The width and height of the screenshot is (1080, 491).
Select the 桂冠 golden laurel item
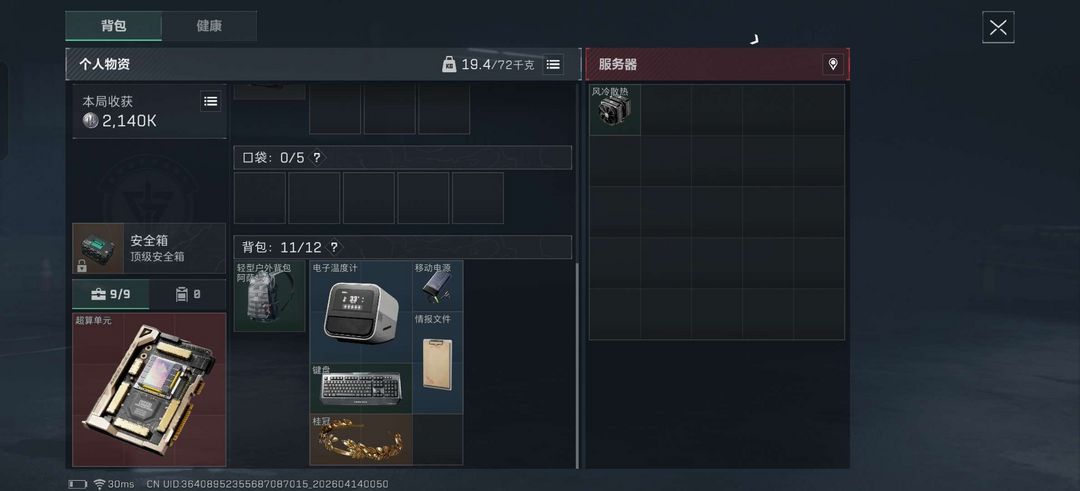tap(361, 439)
